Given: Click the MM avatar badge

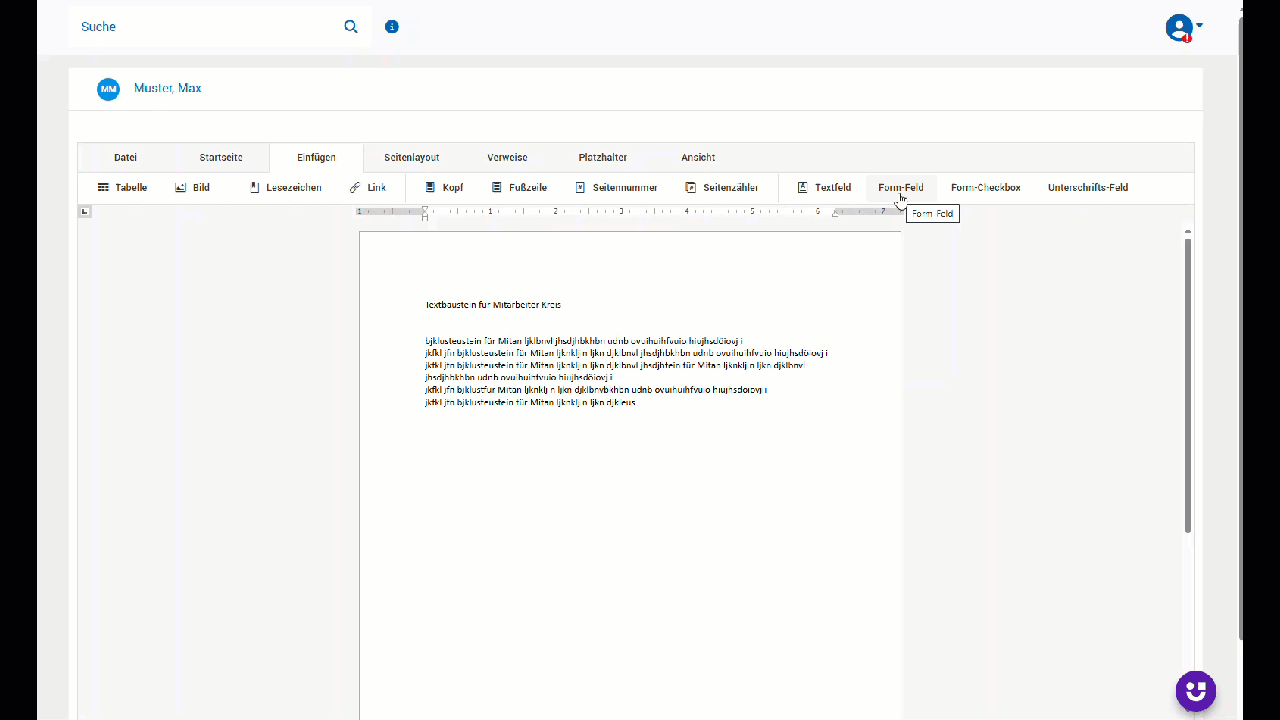Looking at the screenshot, I should click(108, 89).
